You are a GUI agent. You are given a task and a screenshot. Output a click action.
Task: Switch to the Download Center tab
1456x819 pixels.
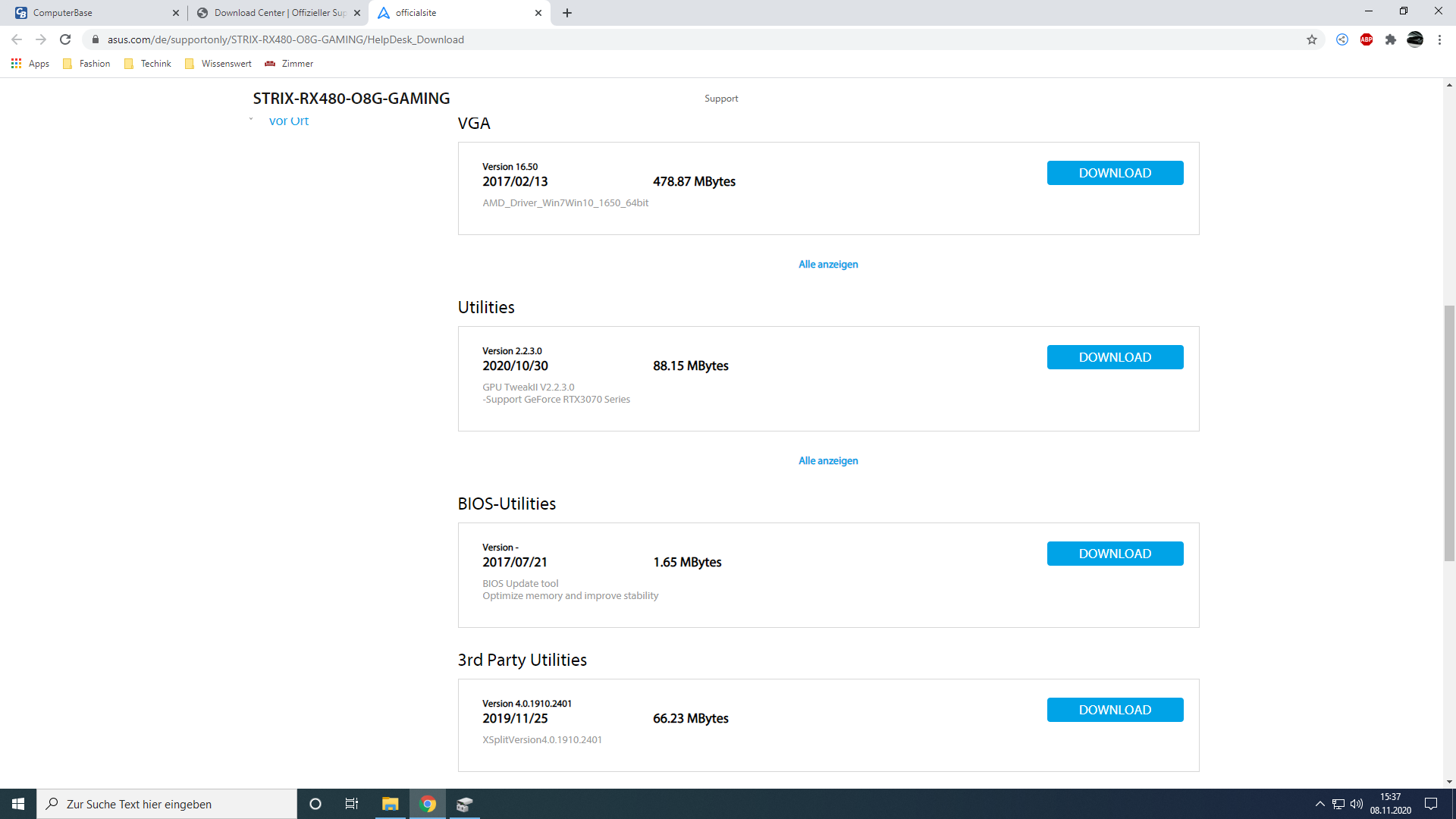pyautogui.click(x=273, y=13)
